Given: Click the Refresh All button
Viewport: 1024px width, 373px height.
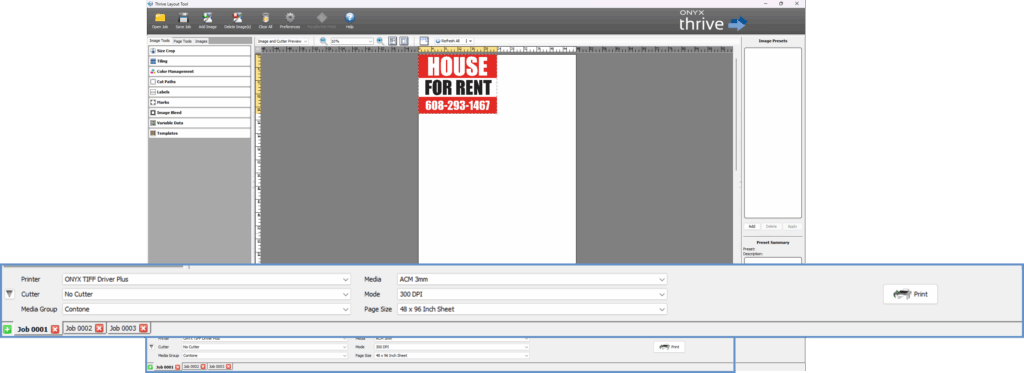Looking at the screenshot, I should pos(449,41).
